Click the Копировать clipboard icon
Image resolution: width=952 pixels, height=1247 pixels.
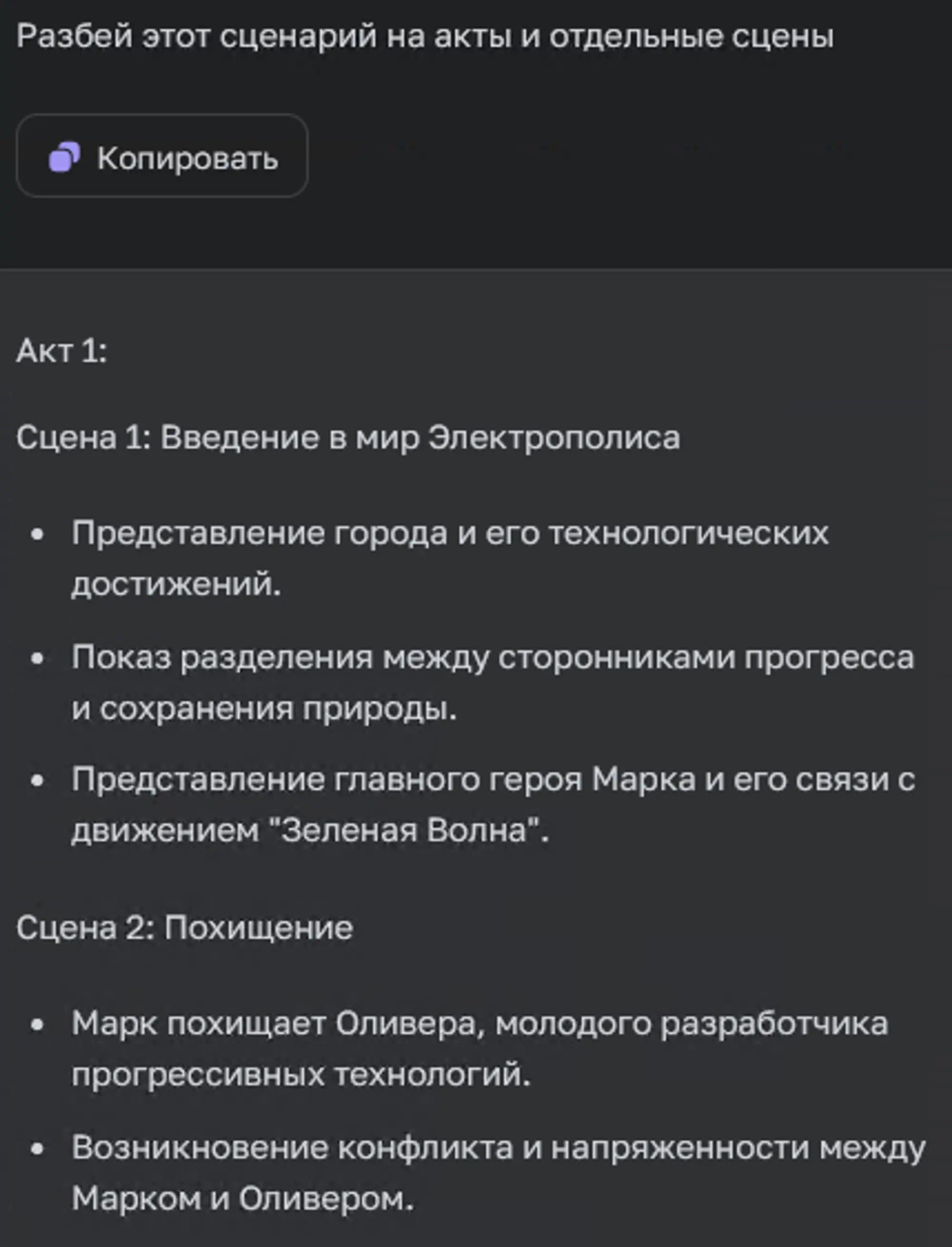click(x=66, y=159)
